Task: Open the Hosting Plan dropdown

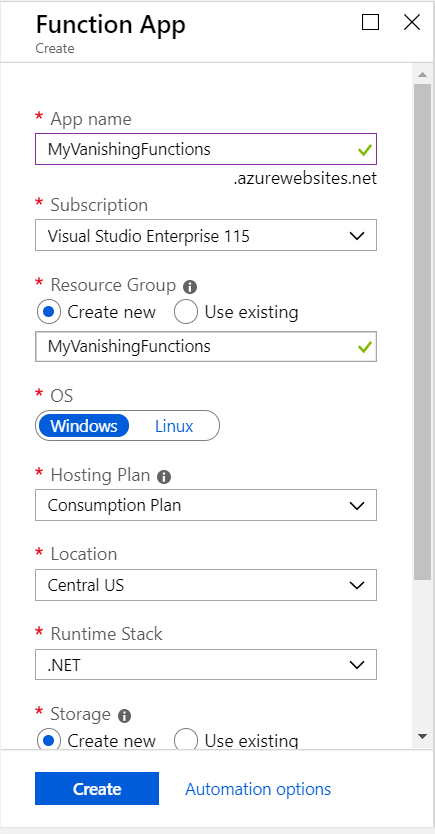Action: click(206, 505)
